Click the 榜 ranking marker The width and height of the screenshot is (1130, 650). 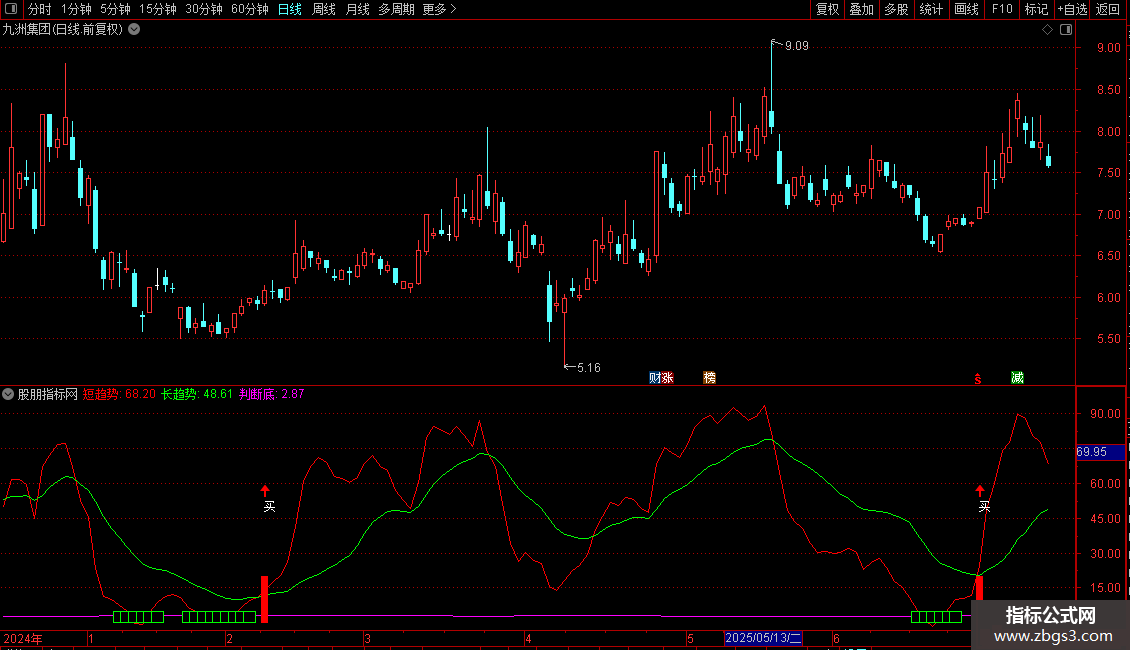[x=709, y=378]
